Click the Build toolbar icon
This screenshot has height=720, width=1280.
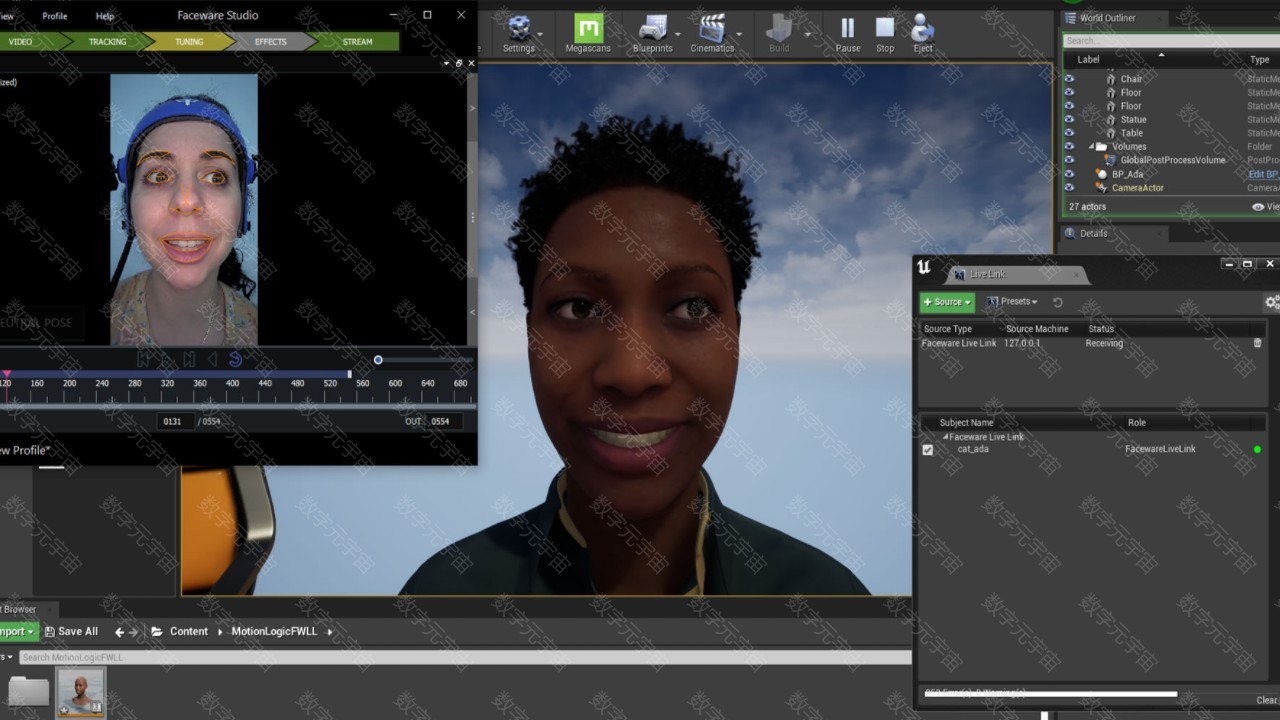(779, 34)
